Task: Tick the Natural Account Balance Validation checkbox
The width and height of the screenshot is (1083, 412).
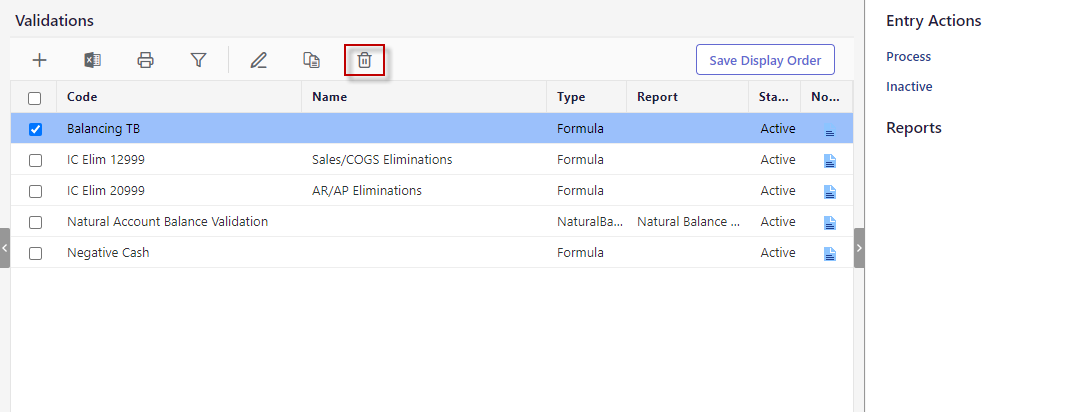Action: (x=35, y=222)
